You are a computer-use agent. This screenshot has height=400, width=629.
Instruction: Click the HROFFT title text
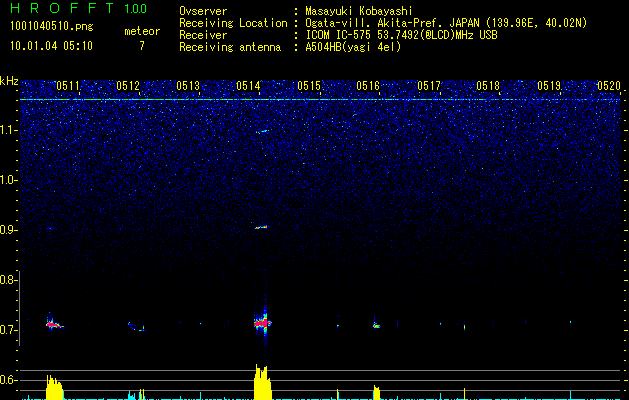pos(62,8)
